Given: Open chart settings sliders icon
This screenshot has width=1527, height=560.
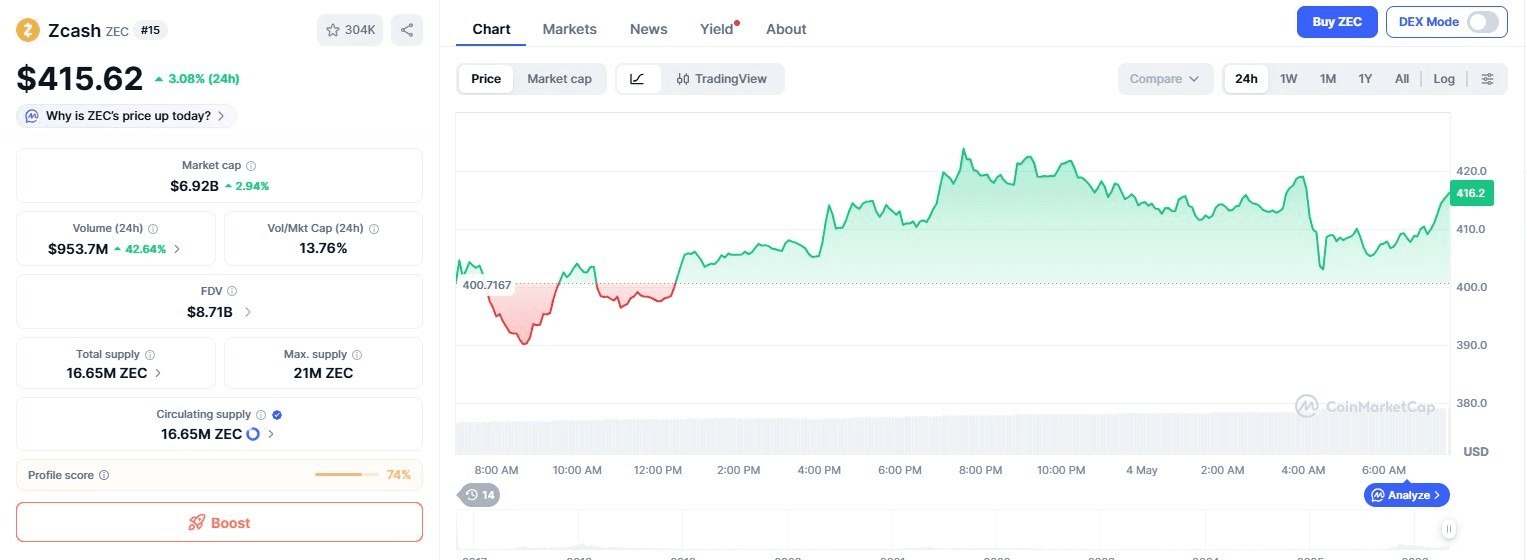Looking at the screenshot, I should click(x=1488, y=79).
